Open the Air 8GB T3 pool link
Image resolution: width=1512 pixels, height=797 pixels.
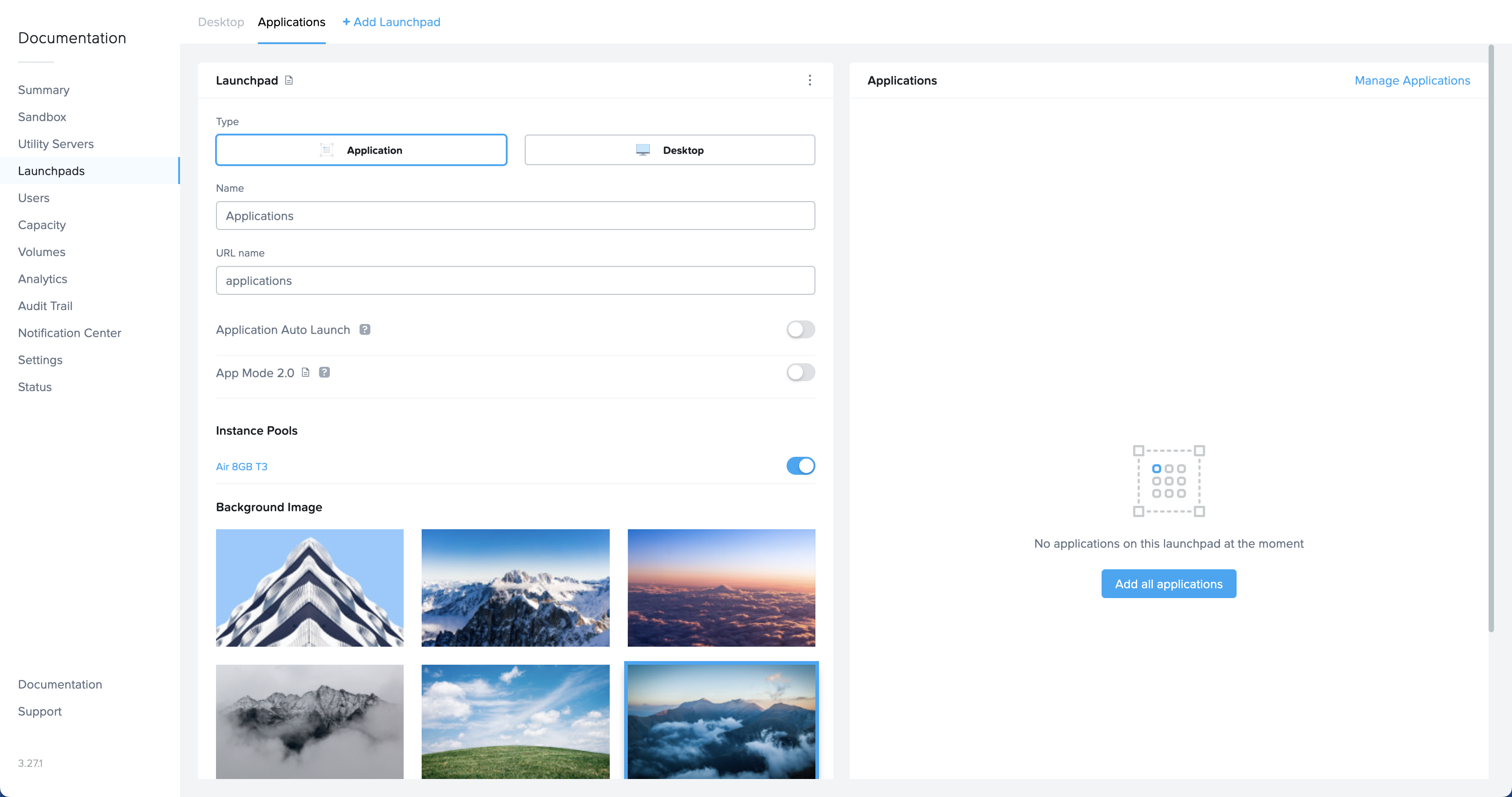pos(241,467)
